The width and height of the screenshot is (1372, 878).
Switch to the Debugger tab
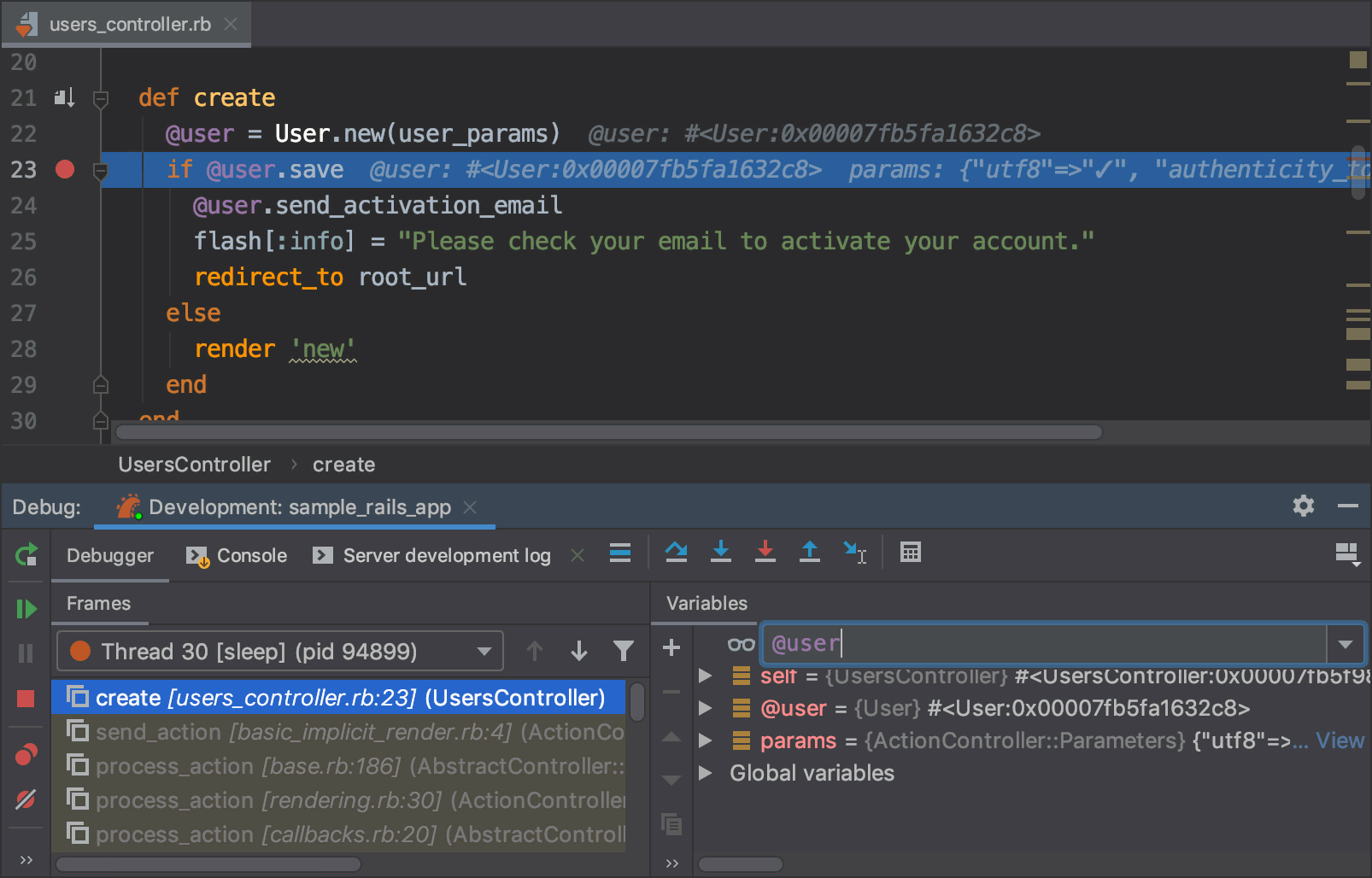point(110,555)
